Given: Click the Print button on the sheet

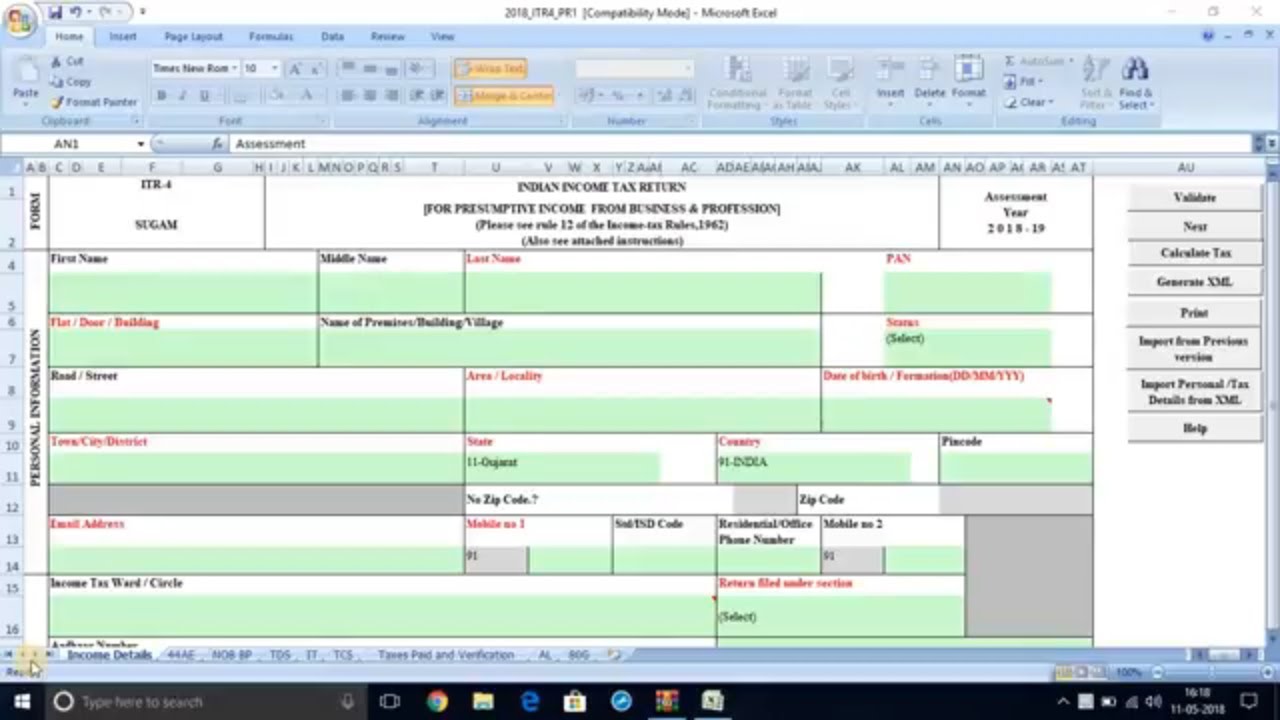Looking at the screenshot, I should [1195, 313].
